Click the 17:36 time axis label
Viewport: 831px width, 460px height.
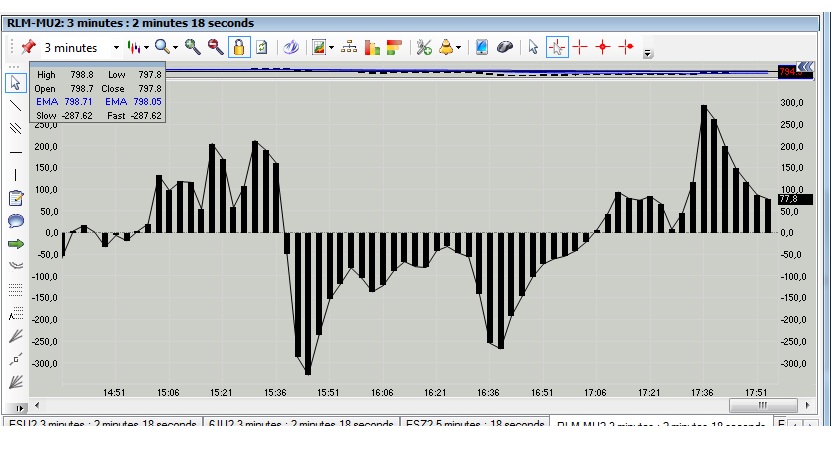702,393
